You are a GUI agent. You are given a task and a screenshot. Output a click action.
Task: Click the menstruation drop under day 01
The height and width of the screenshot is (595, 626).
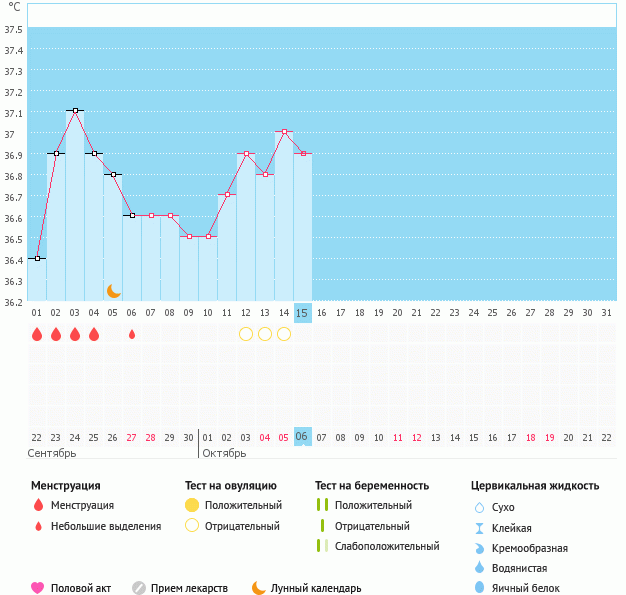click(37, 334)
